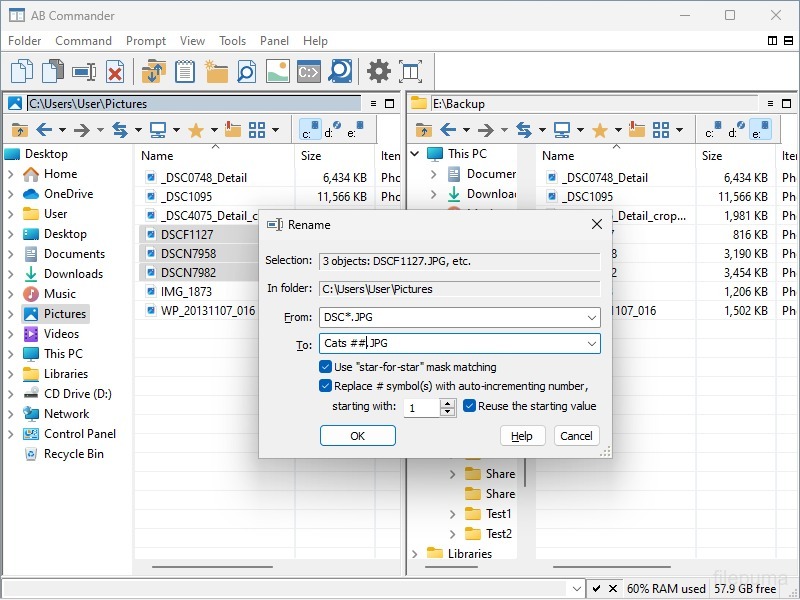Increase the 'starting with' number by one
This screenshot has height=600, width=800.
[x=448, y=403]
